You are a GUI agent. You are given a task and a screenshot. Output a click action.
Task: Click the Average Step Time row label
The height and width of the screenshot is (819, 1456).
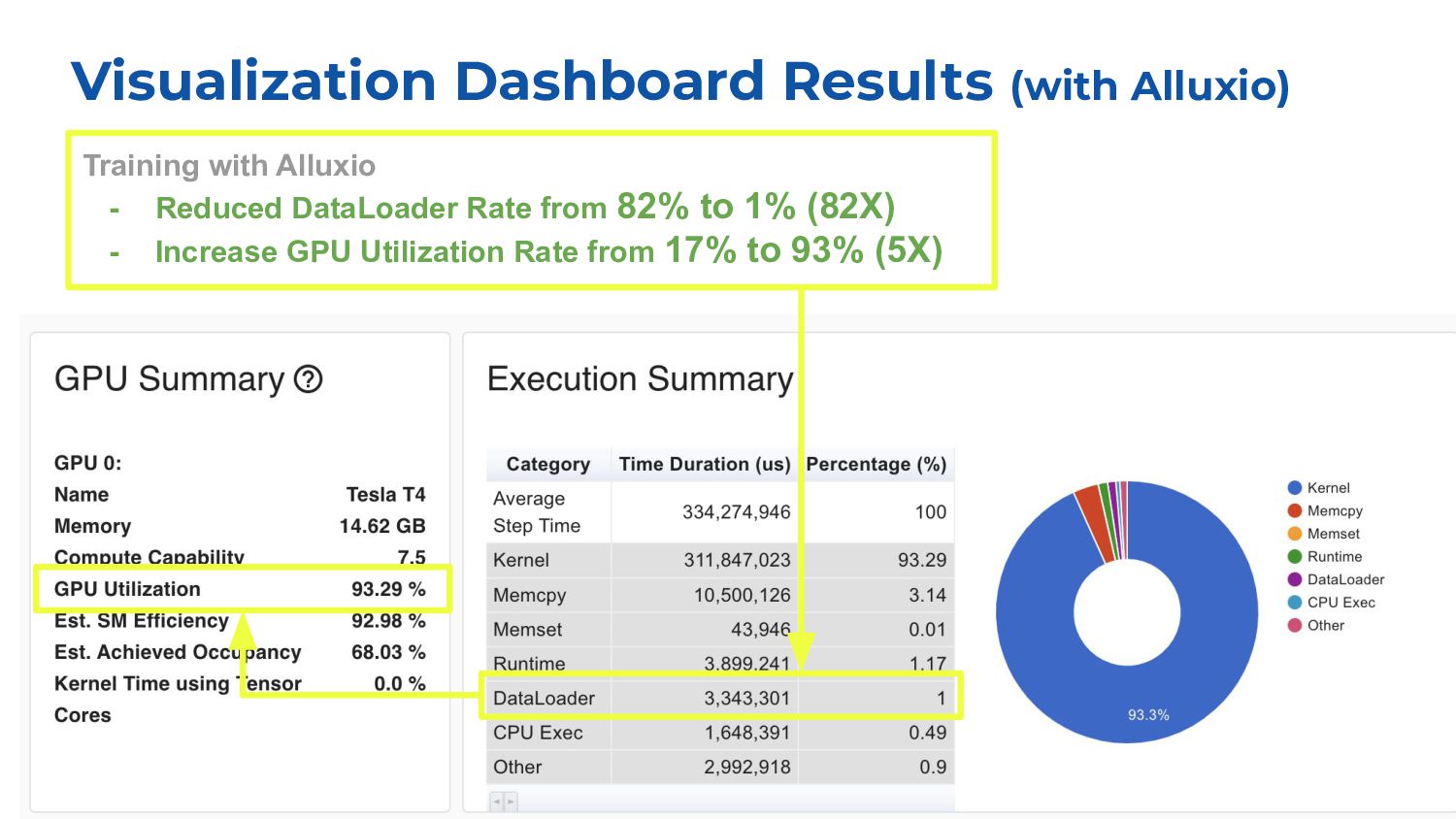tap(537, 512)
